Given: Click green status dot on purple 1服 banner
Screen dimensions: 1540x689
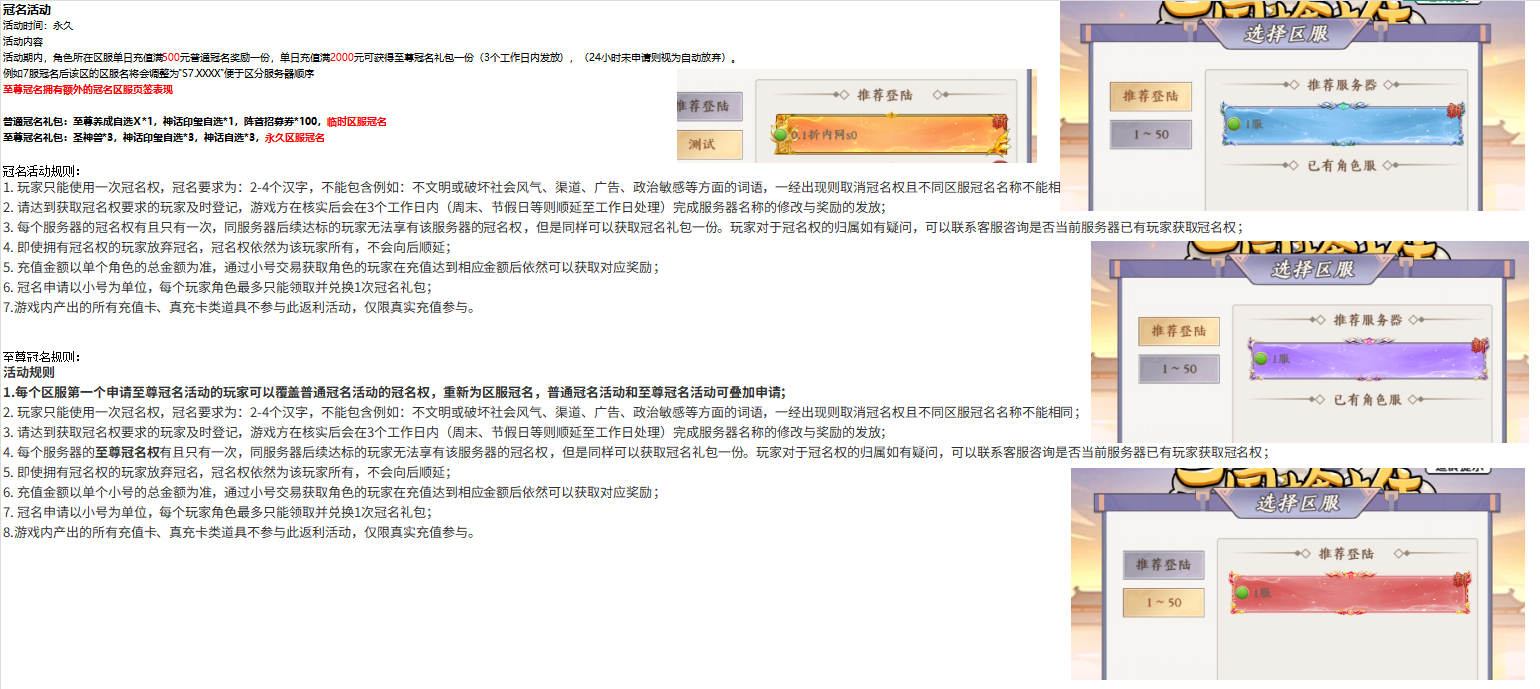Looking at the screenshot, I should pyautogui.click(x=1260, y=359).
